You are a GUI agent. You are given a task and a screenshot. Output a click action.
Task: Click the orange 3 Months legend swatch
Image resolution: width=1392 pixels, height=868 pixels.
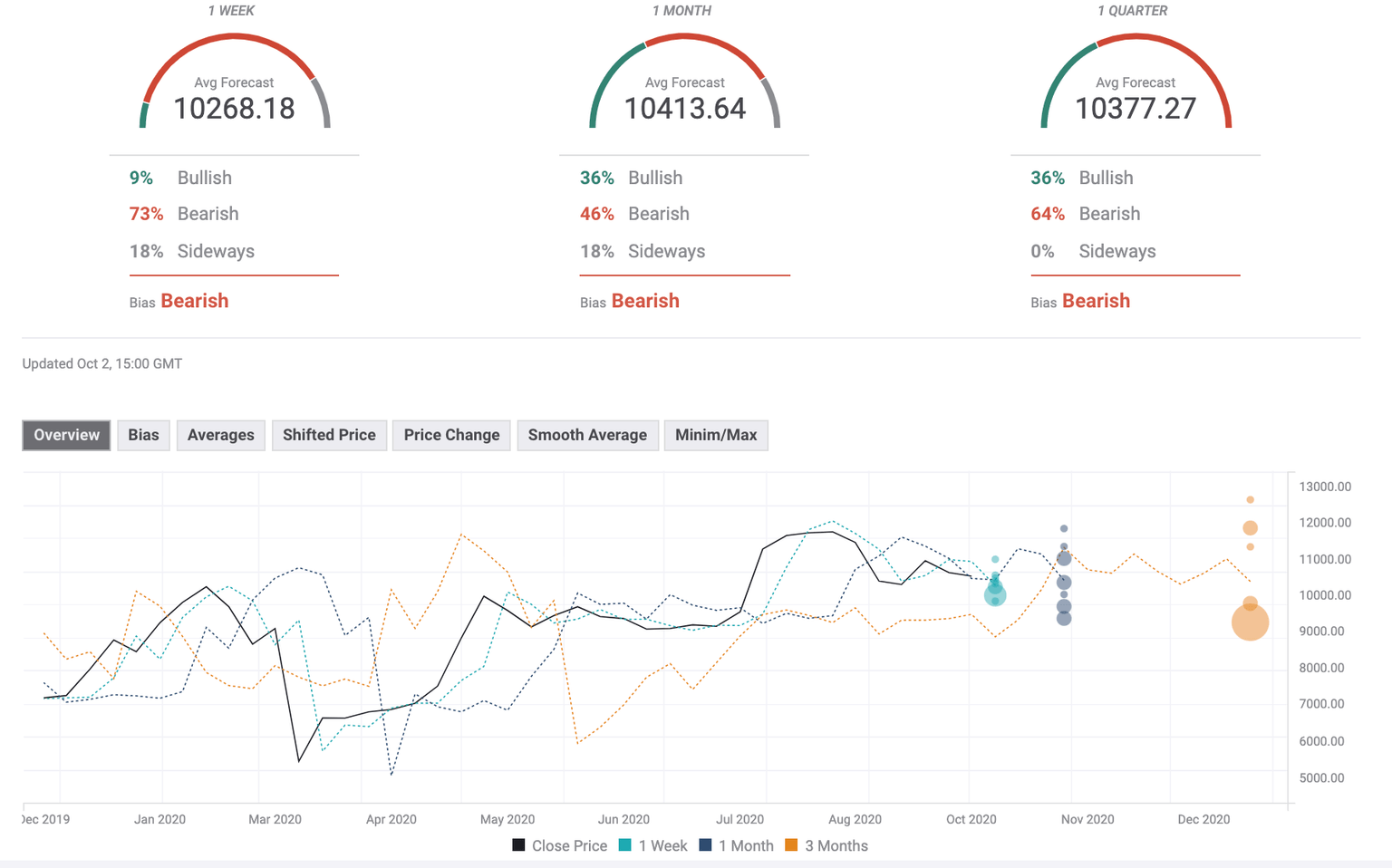point(791,845)
